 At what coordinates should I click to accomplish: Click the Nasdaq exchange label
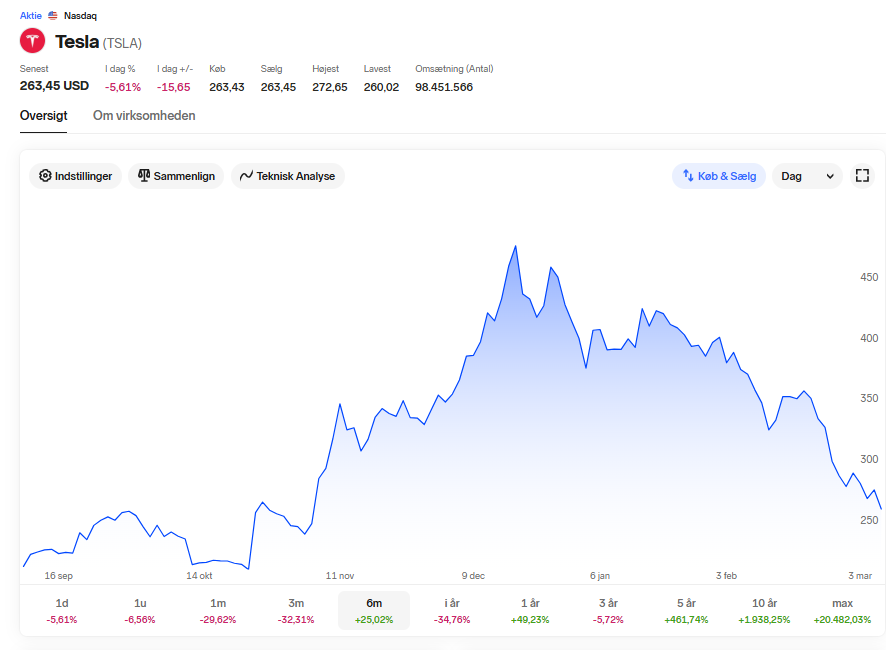tap(80, 16)
